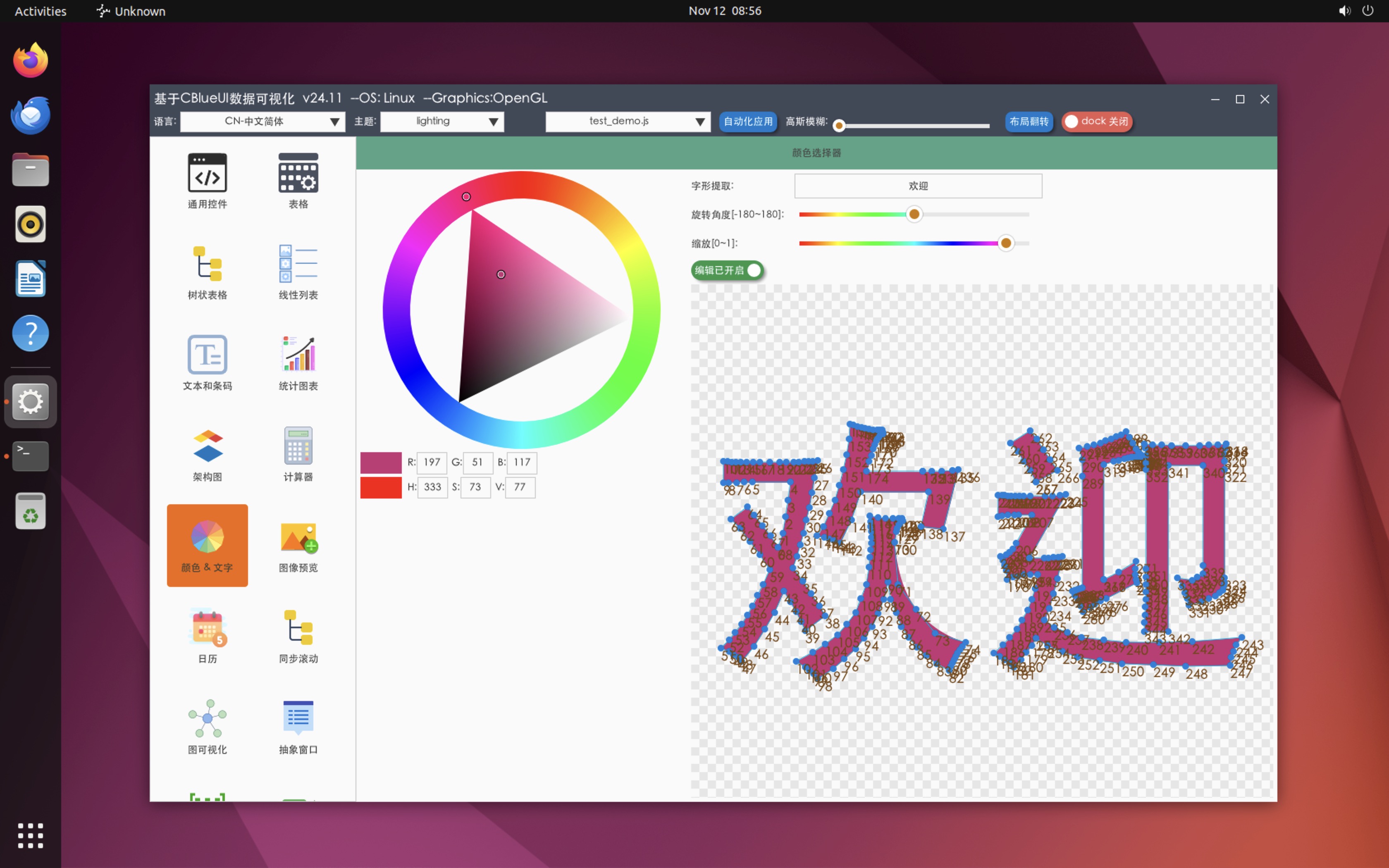This screenshot has width=1389, height=868.
Task: Open the 文本和条码 text and barcode panel
Action: pyautogui.click(x=207, y=363)
